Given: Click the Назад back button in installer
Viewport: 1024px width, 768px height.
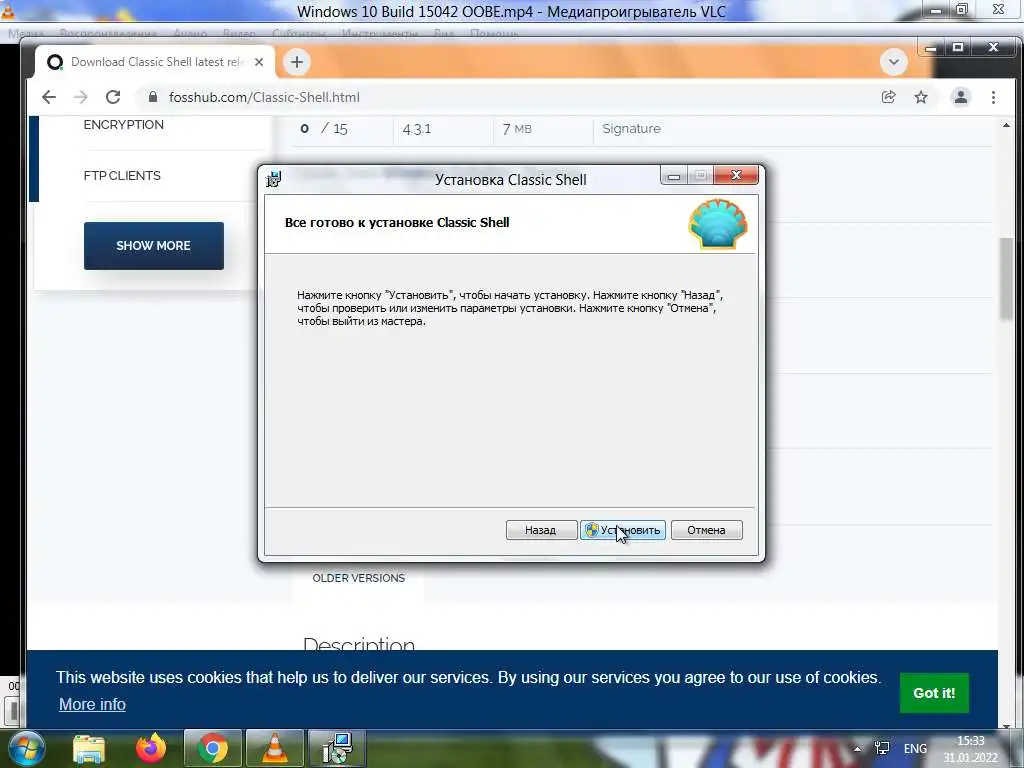Looking at the screenshot, I should click(541, 530).
